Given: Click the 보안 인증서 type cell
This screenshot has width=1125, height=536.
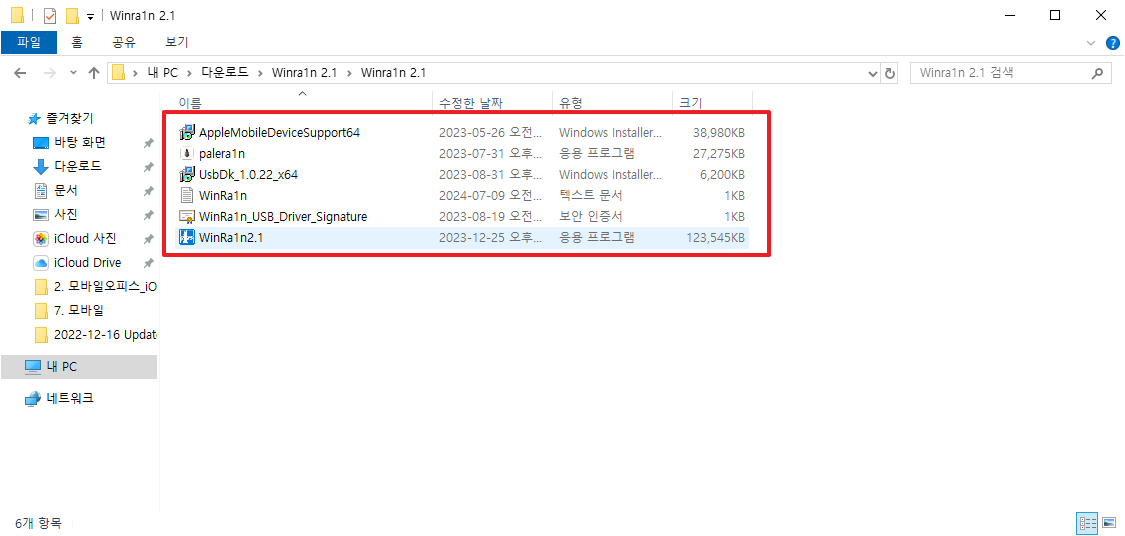Looking at the screenshot, I should coord(591,216).
